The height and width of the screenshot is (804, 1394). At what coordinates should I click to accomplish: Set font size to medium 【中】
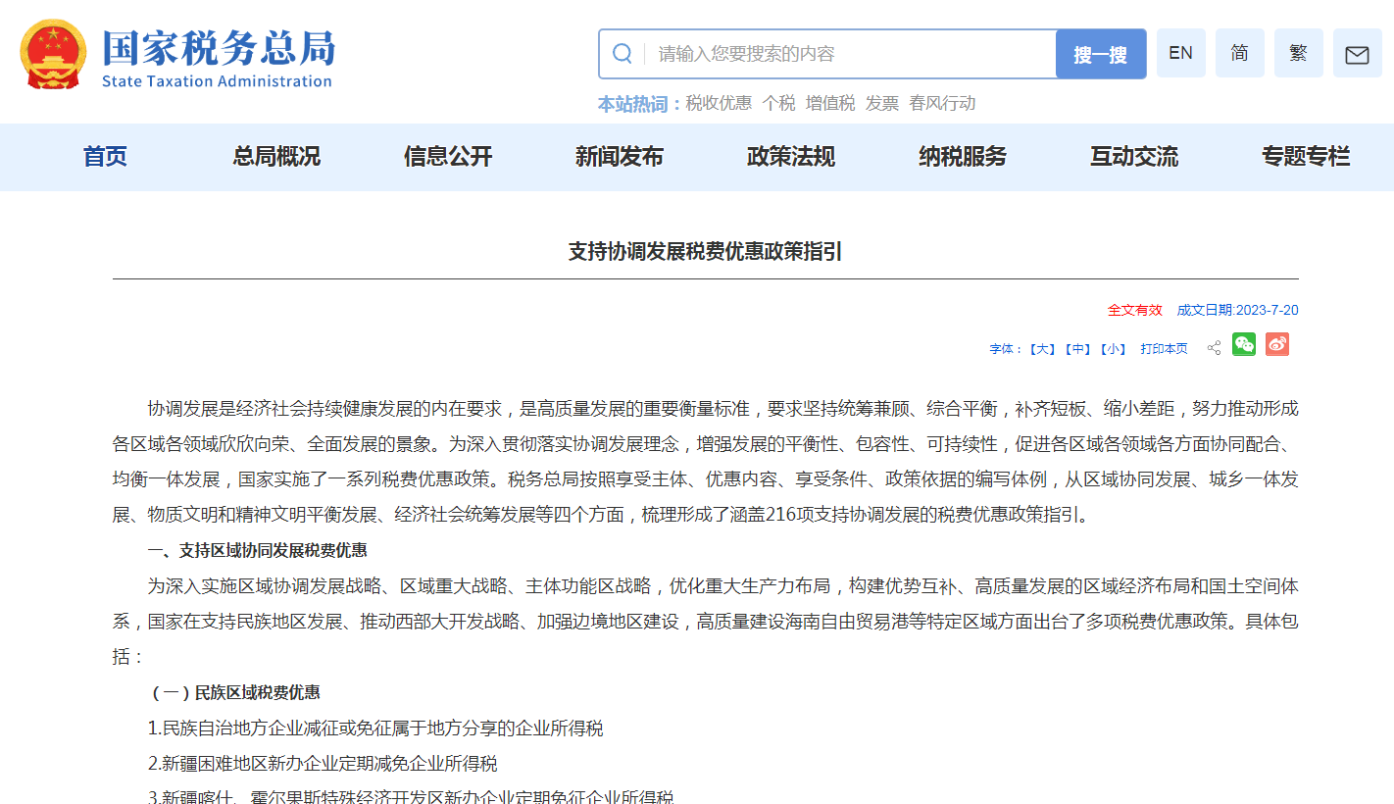(1078, 349)
